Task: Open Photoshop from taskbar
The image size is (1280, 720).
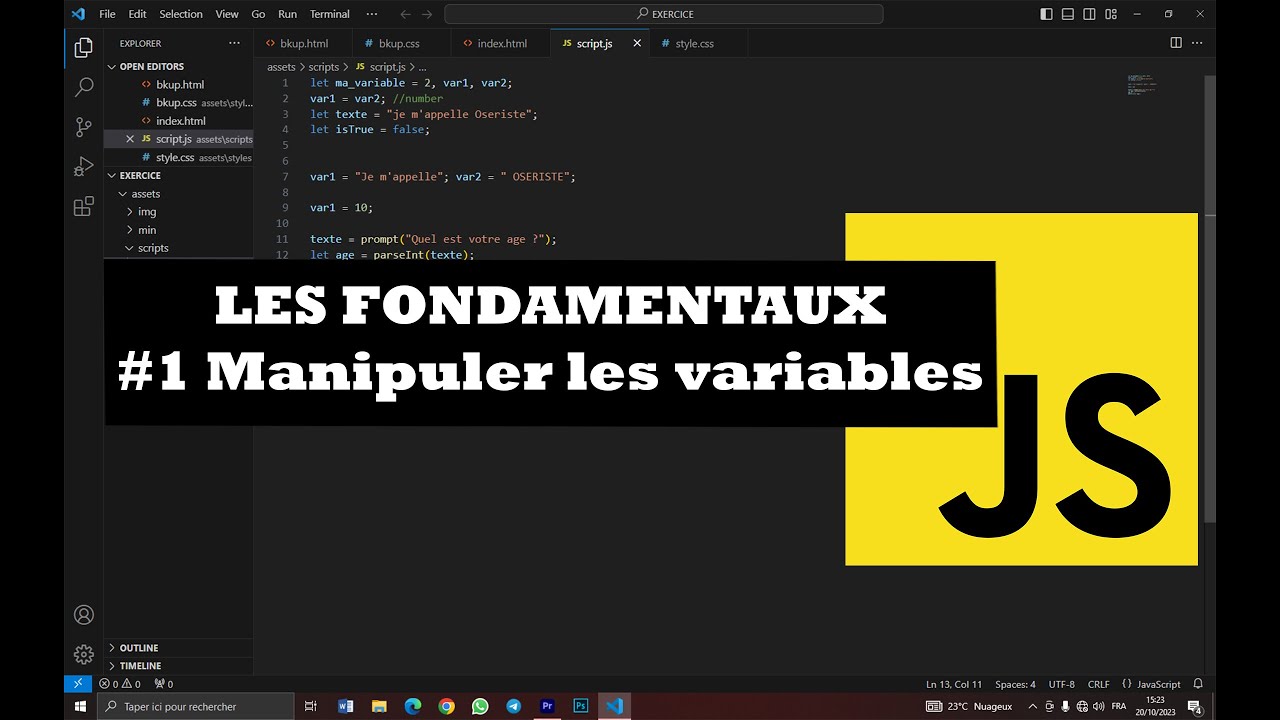Action: [581, 706]
